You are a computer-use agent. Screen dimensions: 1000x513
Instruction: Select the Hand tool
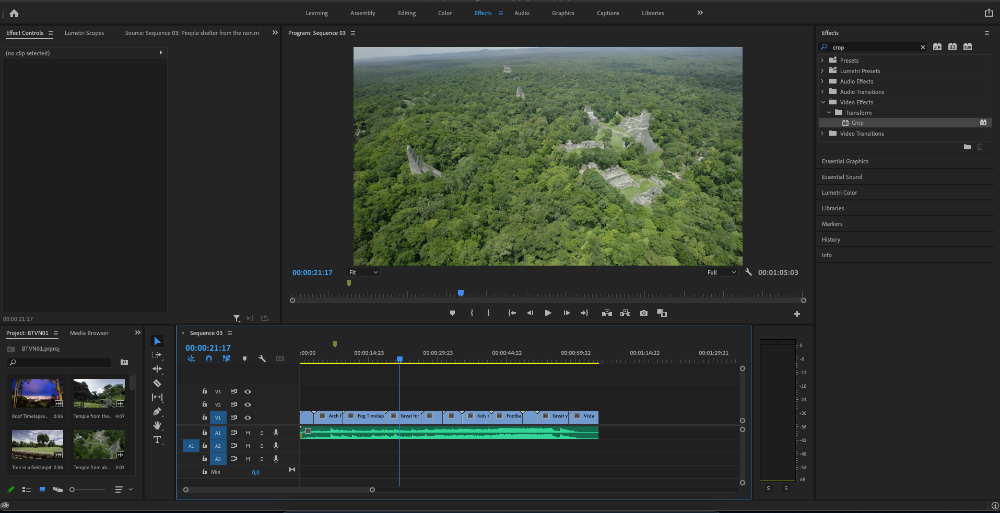(157, 425)
